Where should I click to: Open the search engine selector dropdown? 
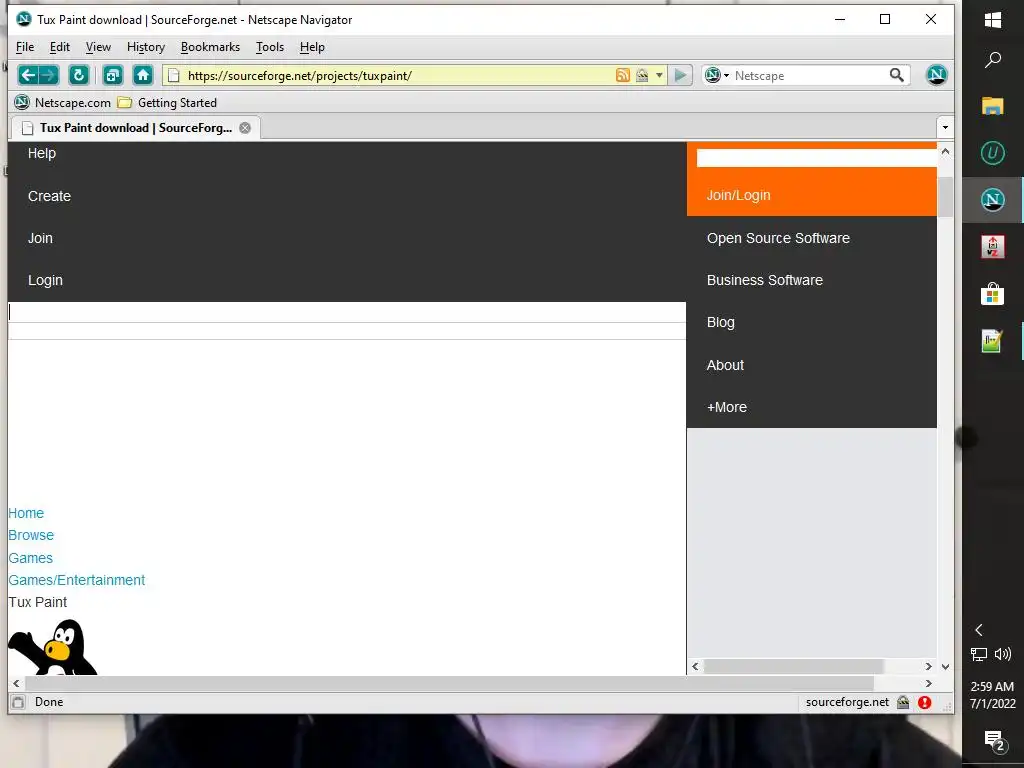716,75
